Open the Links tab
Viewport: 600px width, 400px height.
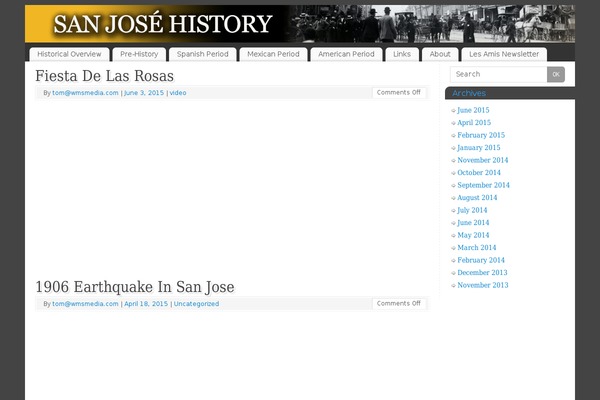(401, 54)
